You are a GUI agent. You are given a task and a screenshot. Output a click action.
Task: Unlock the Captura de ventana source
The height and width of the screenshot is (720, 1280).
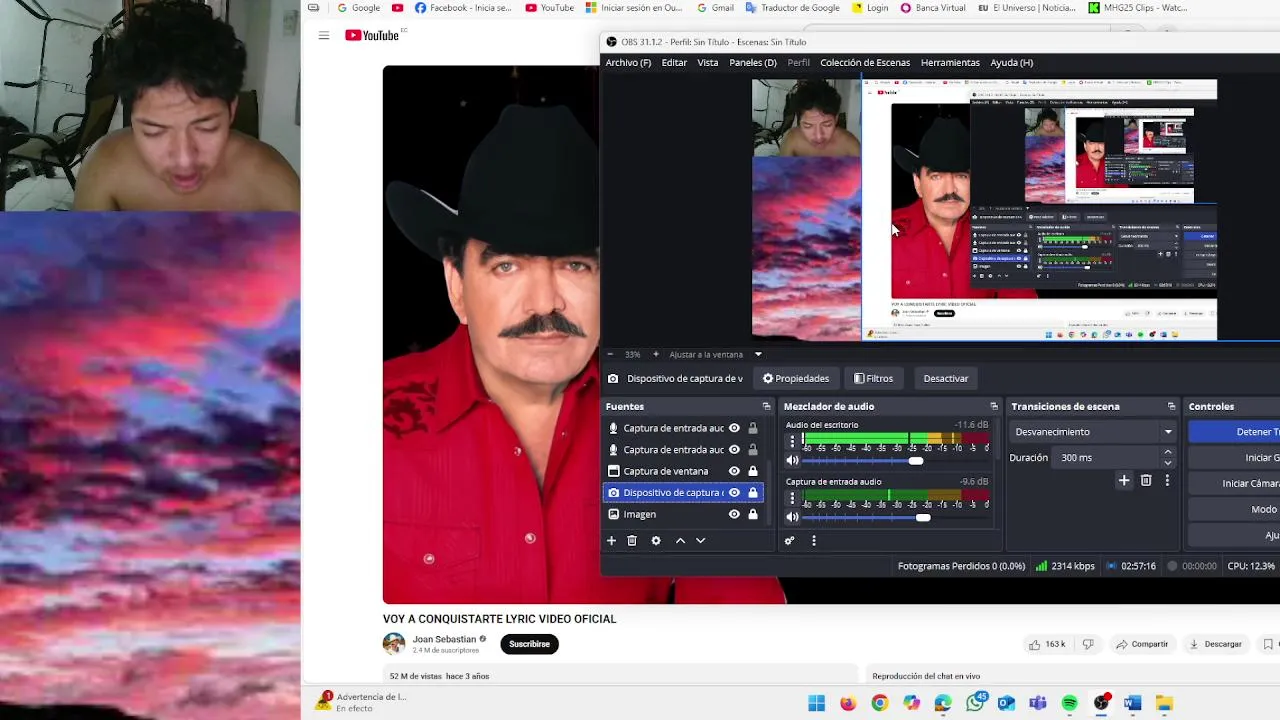(x=753, y=471)
